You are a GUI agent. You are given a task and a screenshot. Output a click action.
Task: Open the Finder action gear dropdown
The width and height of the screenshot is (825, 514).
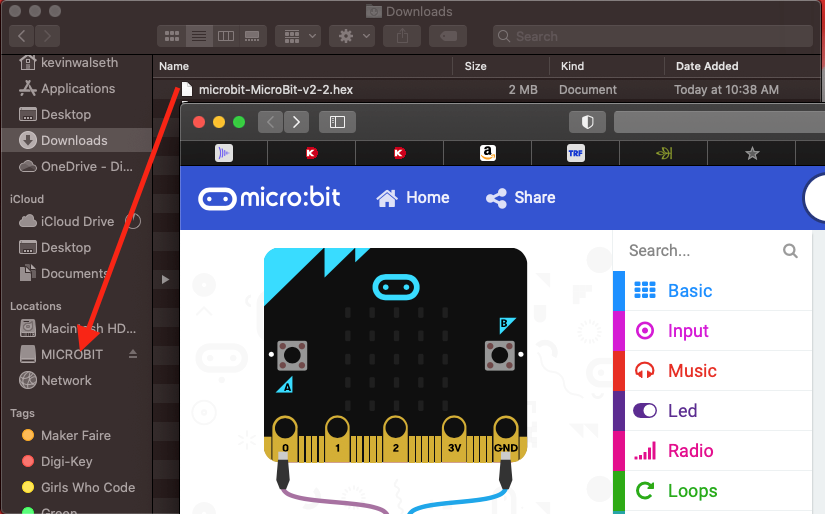click(354, 36)
